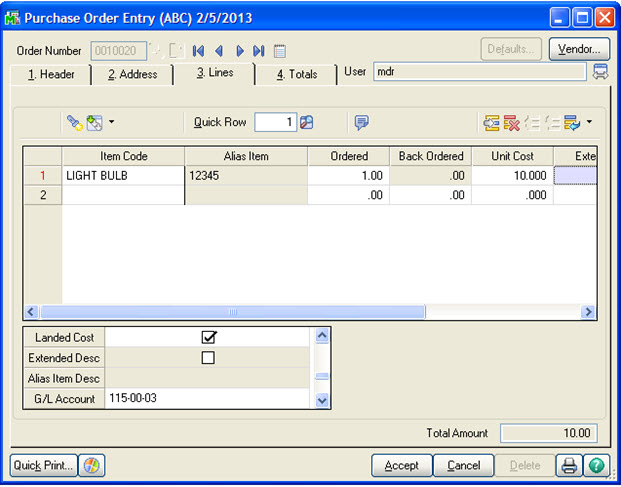Open the comment bubble icon in lines toolbar
Image resolution: width=621 pixels, height=487 pixels.
(x=361, y=122)
